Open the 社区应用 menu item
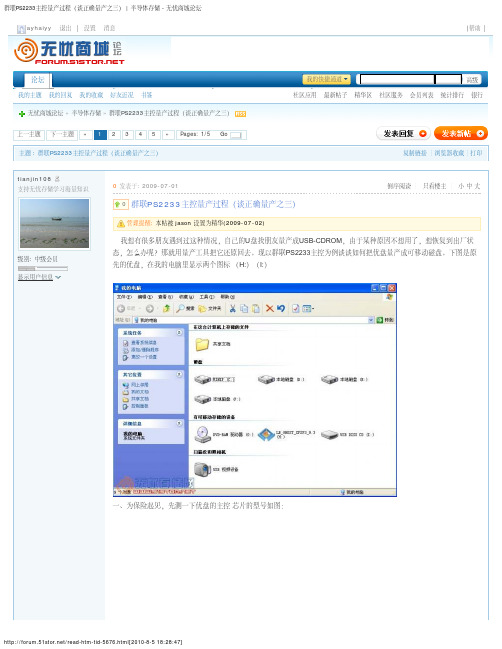Screen dimensions: 502x649 (x=305, y=95)
